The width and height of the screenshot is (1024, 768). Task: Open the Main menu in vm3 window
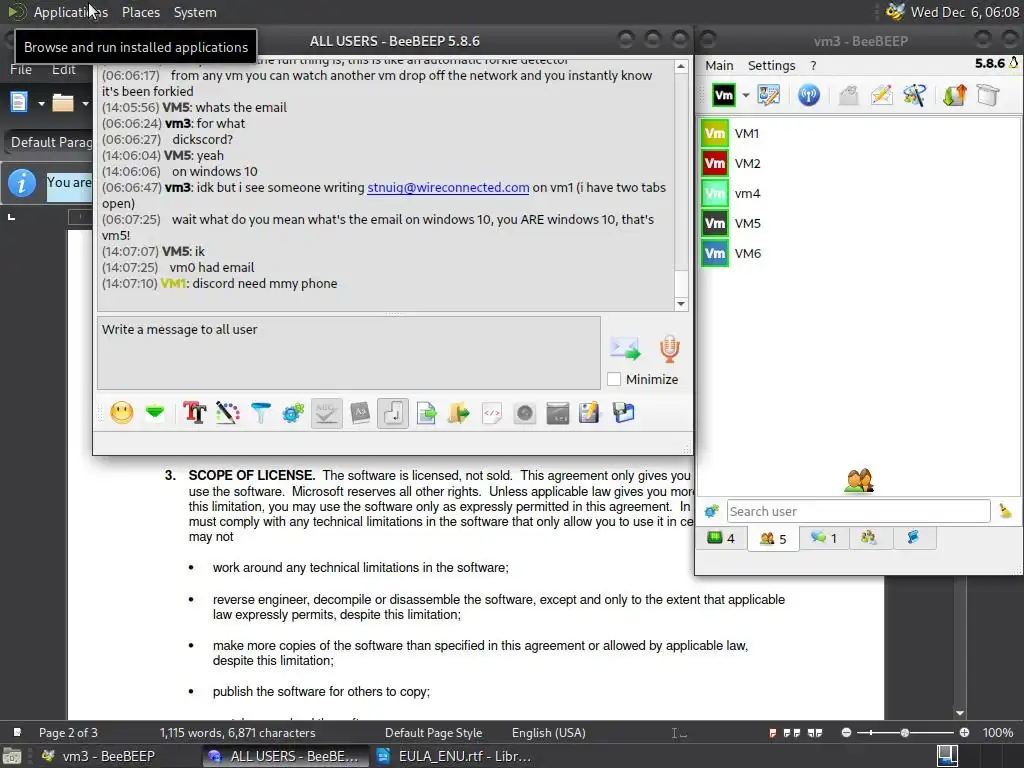719,65
